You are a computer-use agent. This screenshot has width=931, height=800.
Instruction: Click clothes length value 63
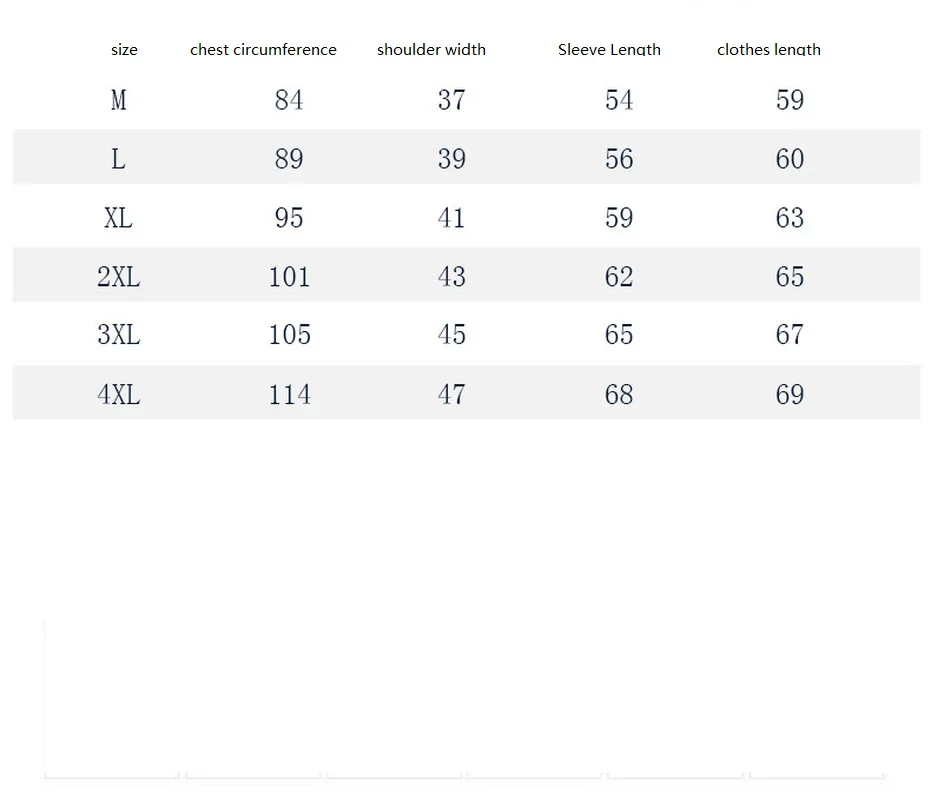[x=790, y=218]
